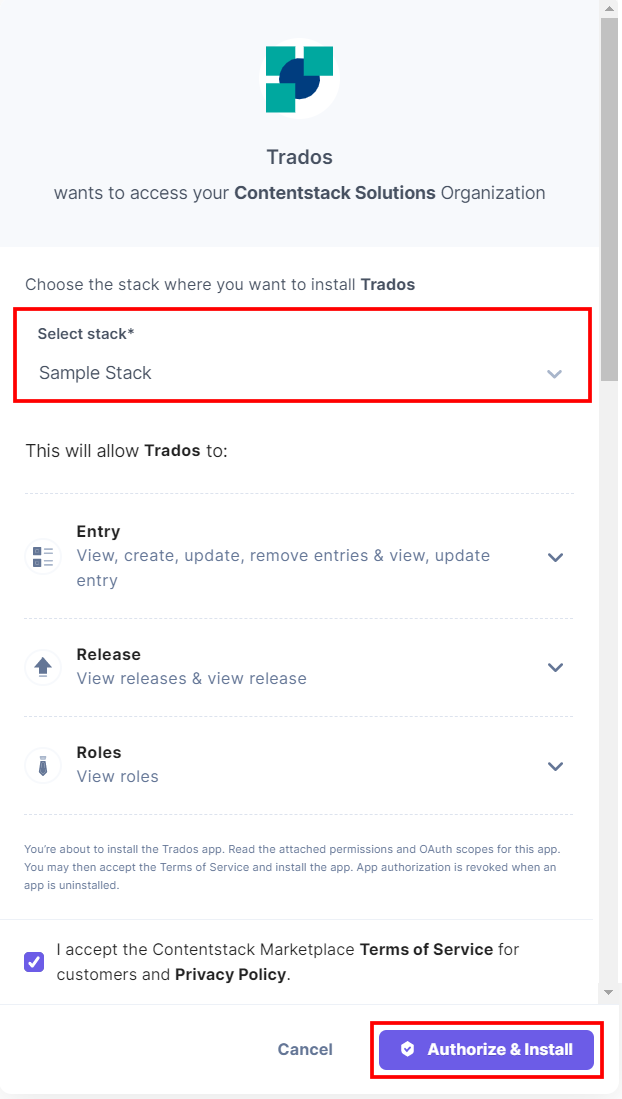Click the shield icon on Authorize & Install
This screenshot has height=1099, width=622.
[x=408, y=1049]
